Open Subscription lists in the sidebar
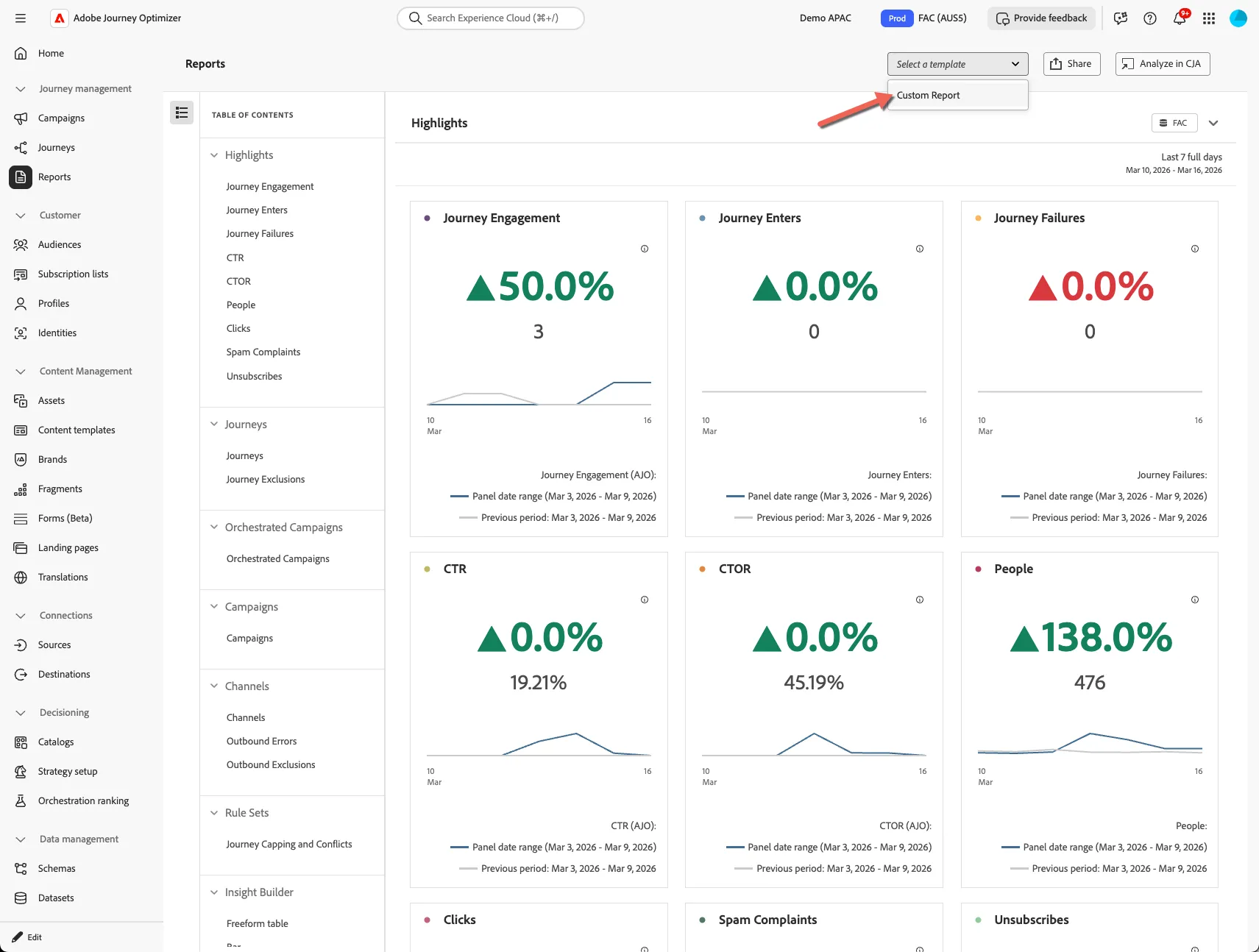Screen dimensions: 1259x952 pos(73,274)
